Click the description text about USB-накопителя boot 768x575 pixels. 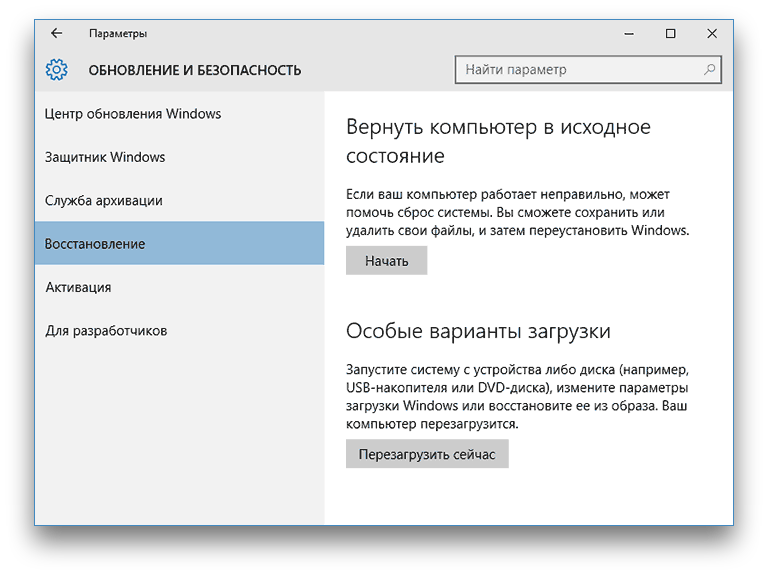(517, 396)
